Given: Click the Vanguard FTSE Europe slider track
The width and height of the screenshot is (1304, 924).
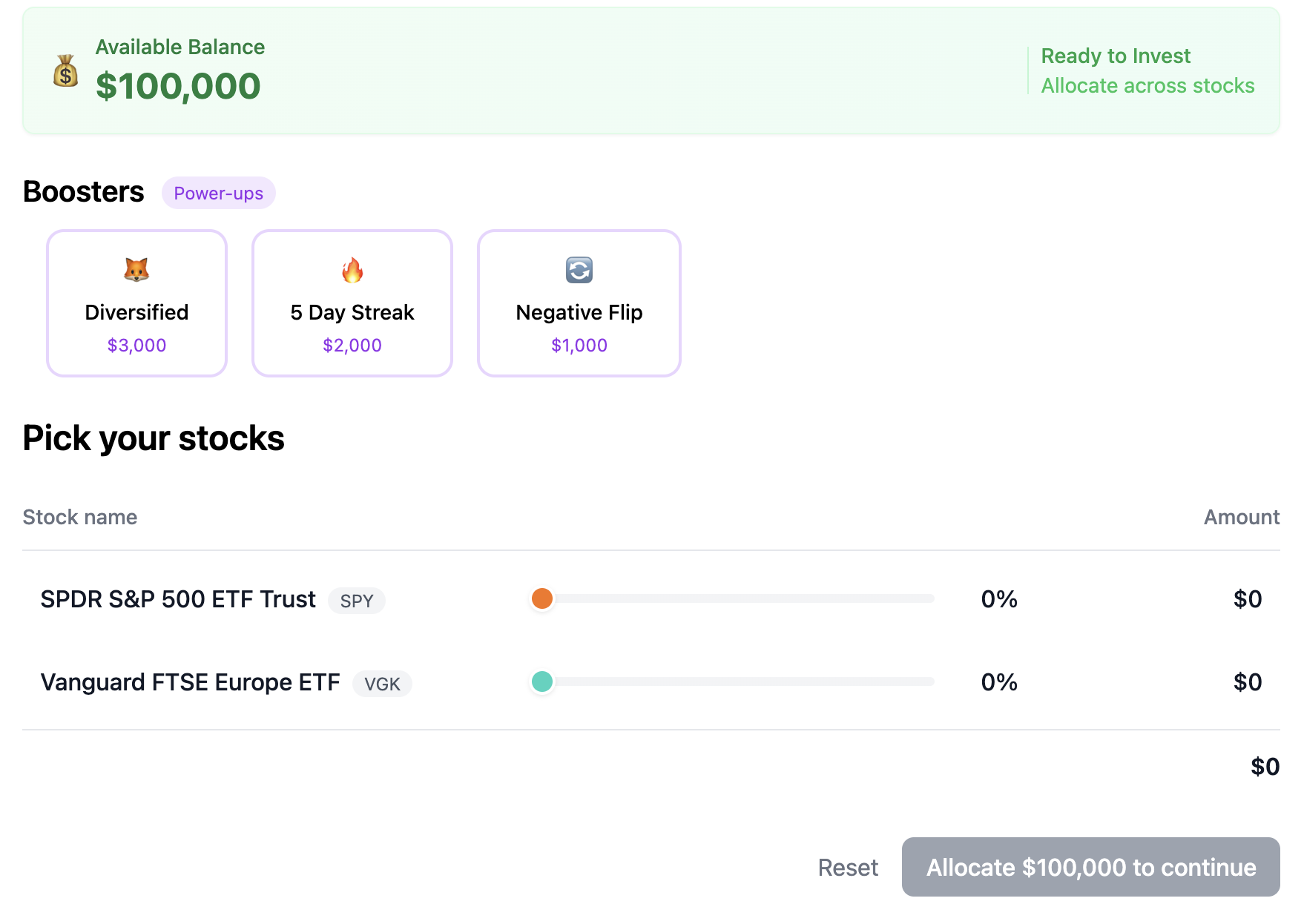Looking at the screenshot, I should 742,682.
